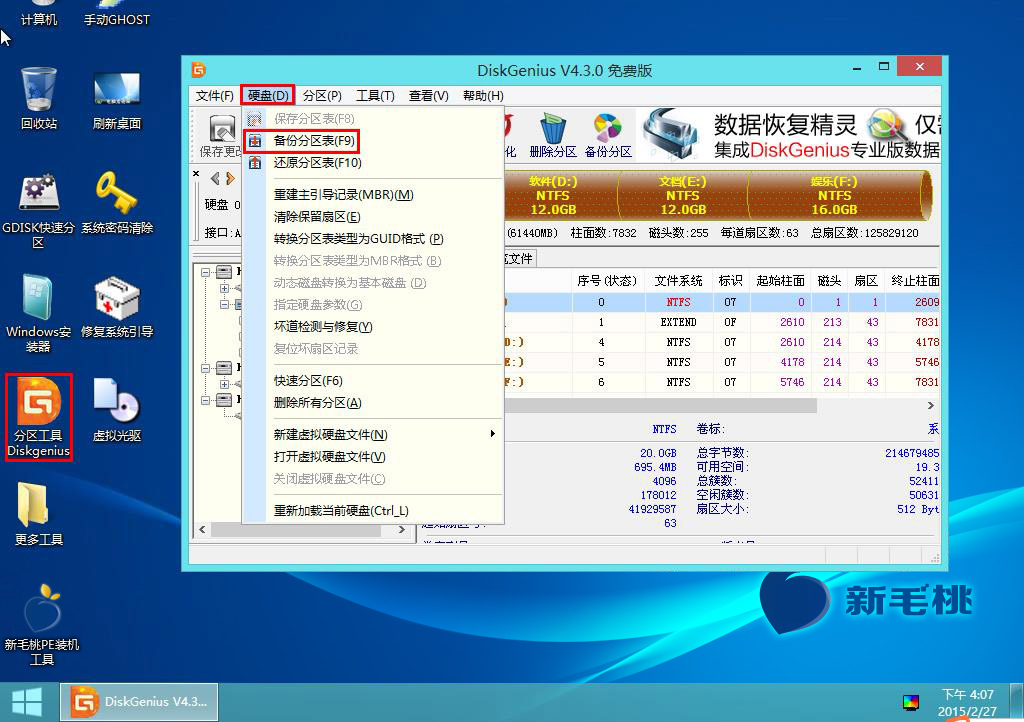Open the 分区(P) menu
Viewport: 1024px width, 722px height.
pyautogui.click(x=322, y=96)
